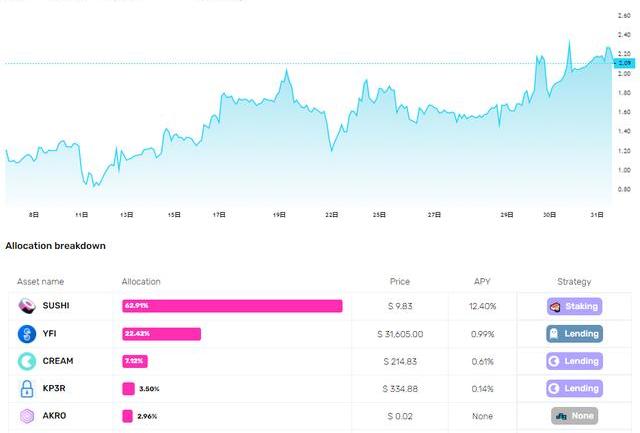The image size is (640, 433).
Task: Click the Staking strategy badge for SUSHI
Action: (574, 305)
